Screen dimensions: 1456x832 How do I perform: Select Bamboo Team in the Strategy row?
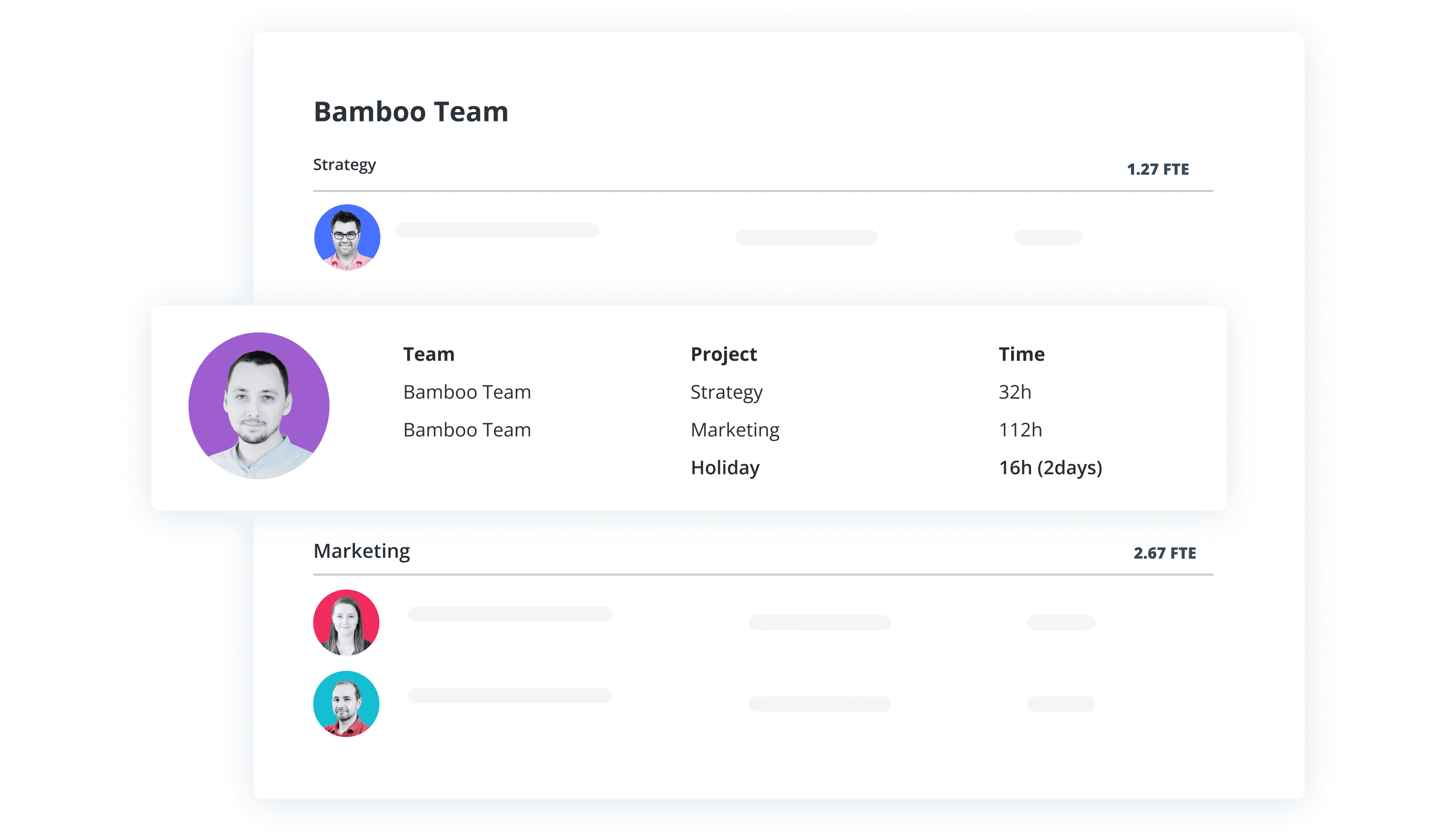click(x=467, y=392)
